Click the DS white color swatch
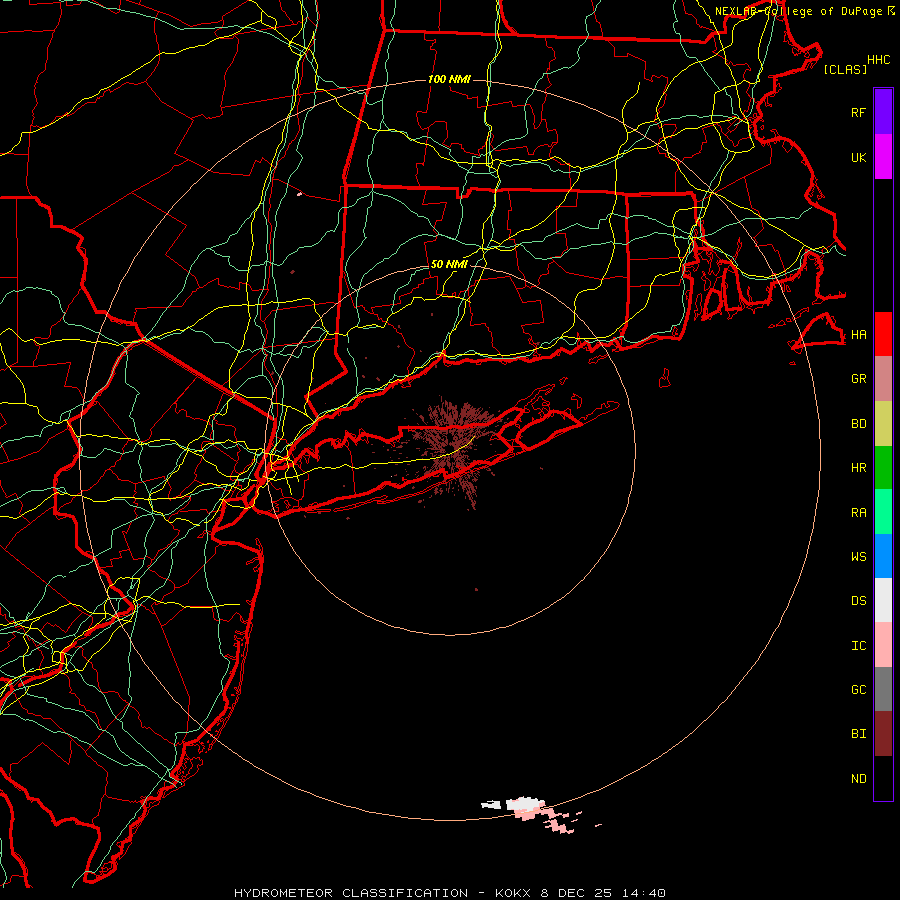Viewport: 900px width, 900px height. click(x=883, y=600)
